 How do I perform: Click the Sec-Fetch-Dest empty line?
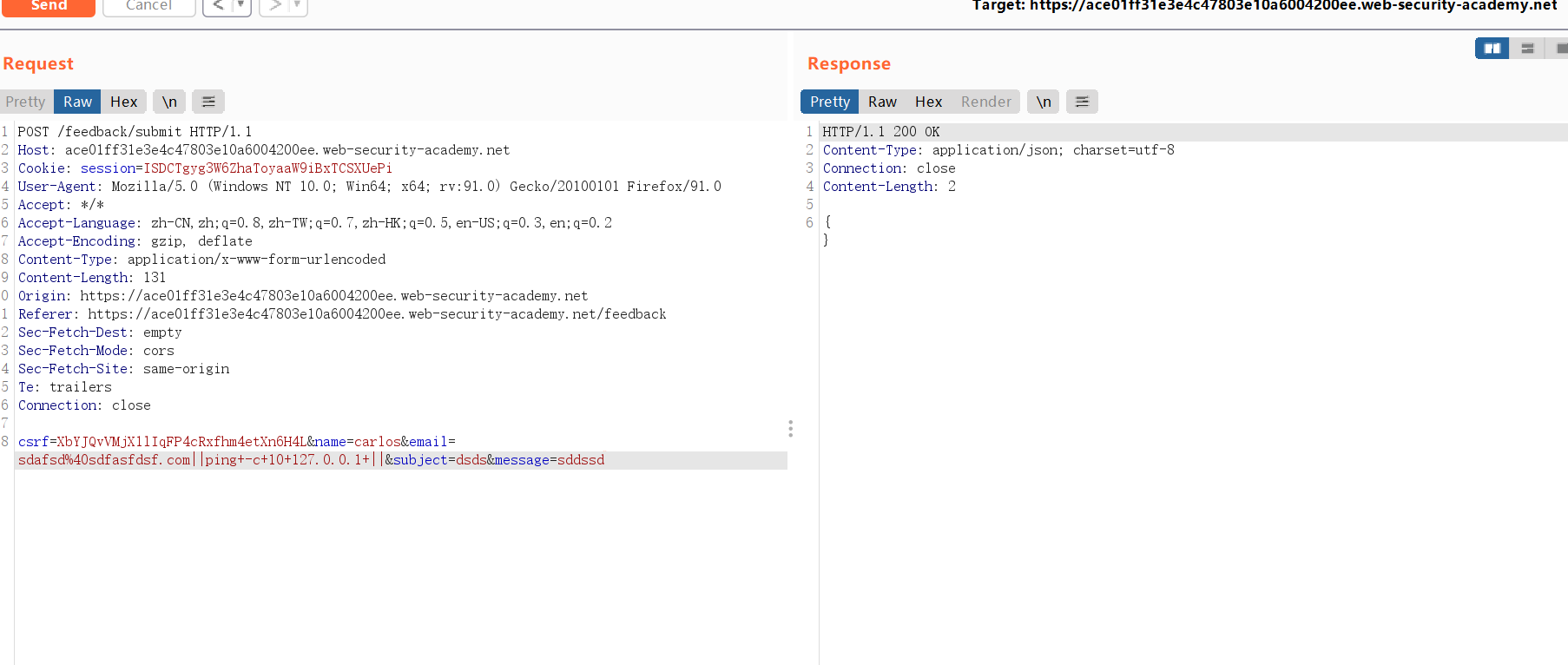100,332
